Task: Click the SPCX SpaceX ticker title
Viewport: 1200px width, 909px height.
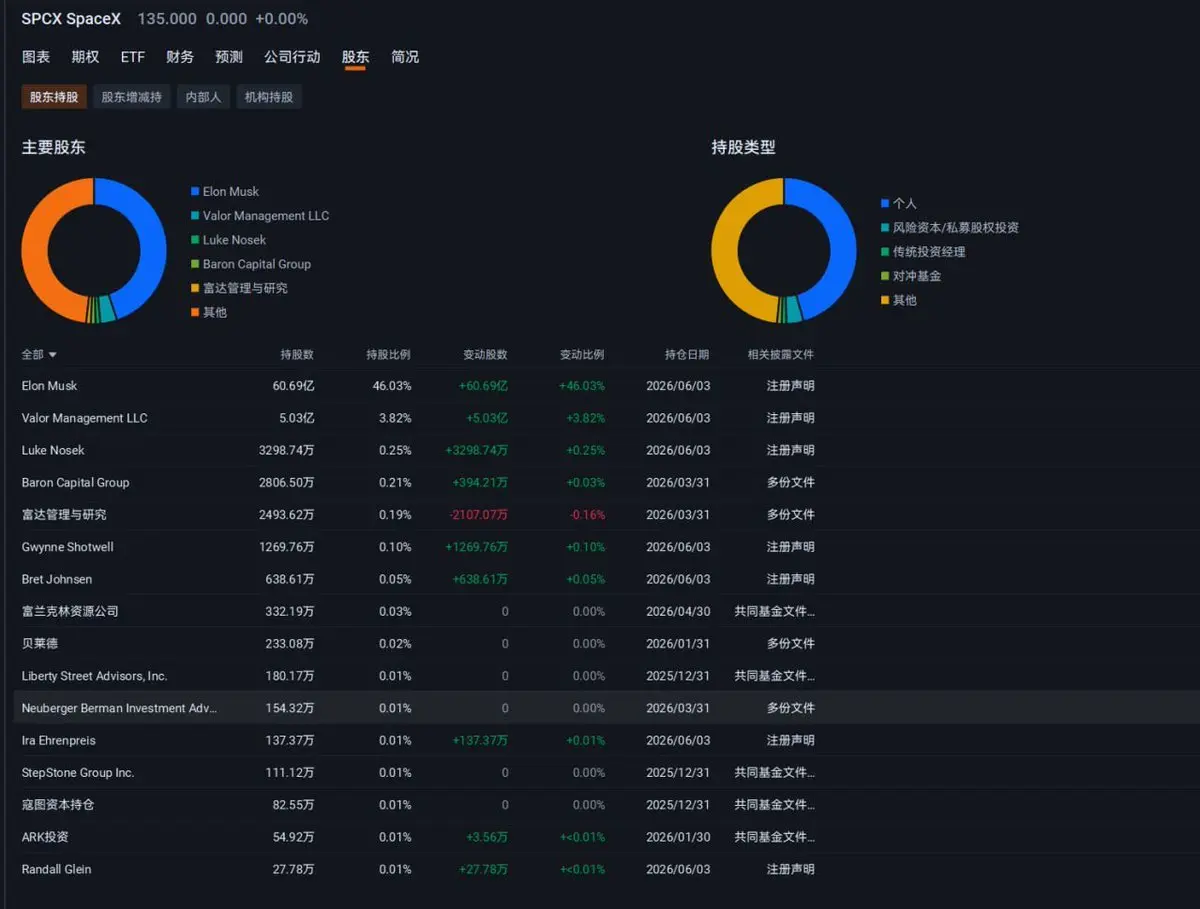Action: [x=71, y=19]
